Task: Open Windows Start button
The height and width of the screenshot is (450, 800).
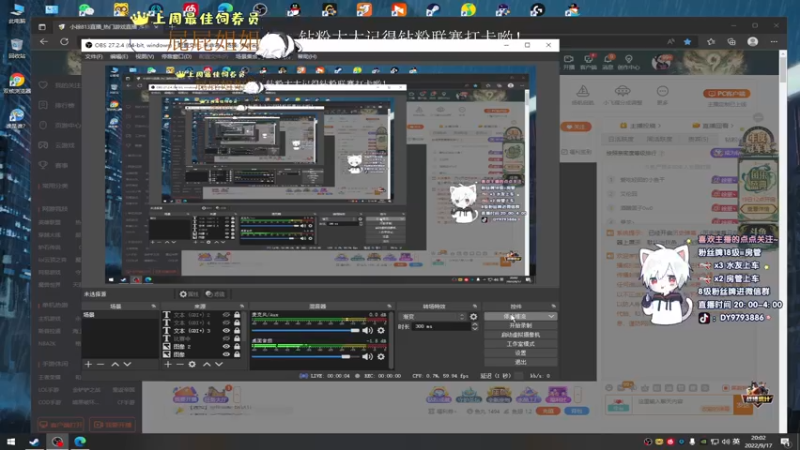Action: [x=11, y=442]
